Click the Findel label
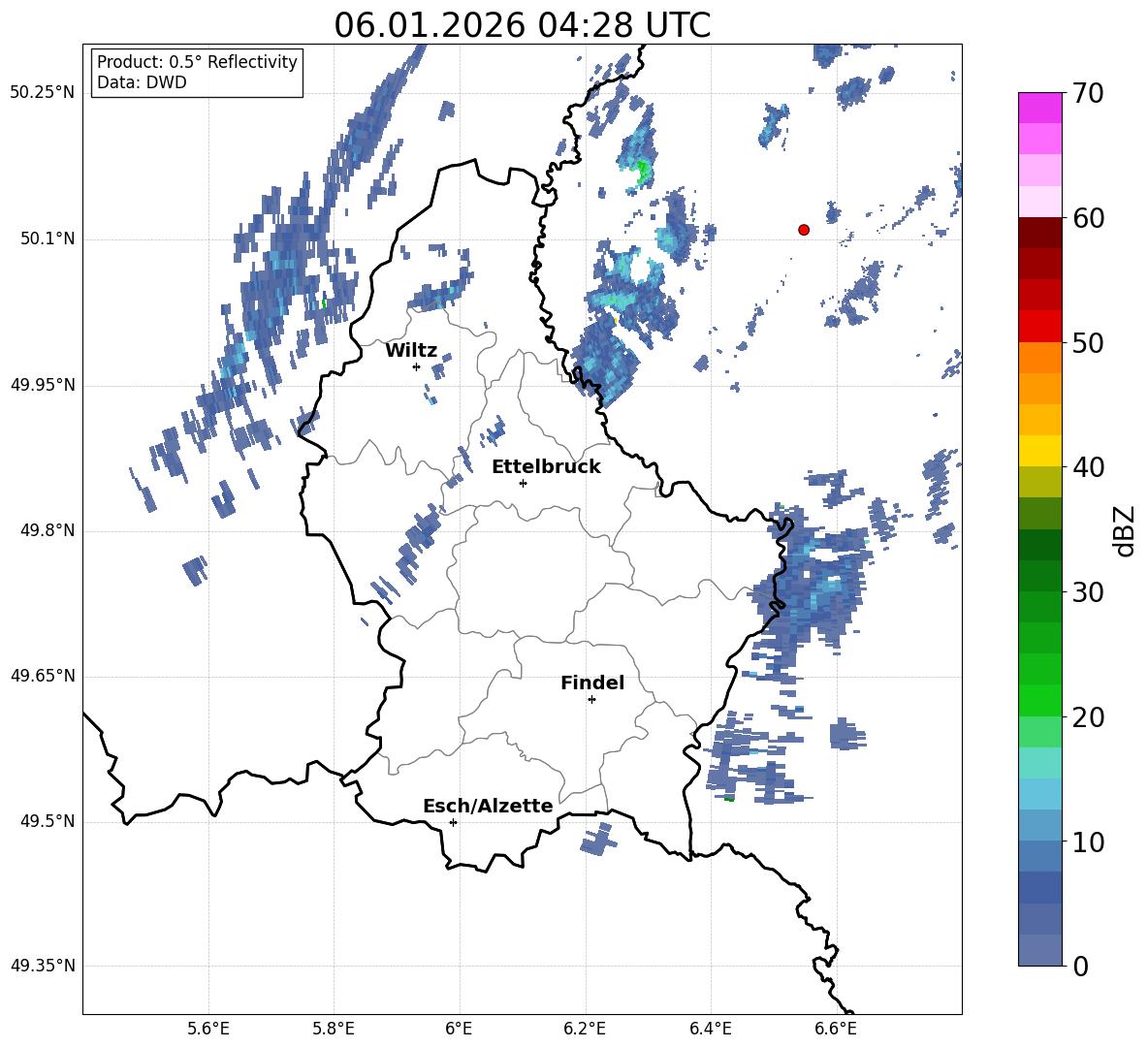This screenshot has height=1048, width=1148. coord(592,683)
